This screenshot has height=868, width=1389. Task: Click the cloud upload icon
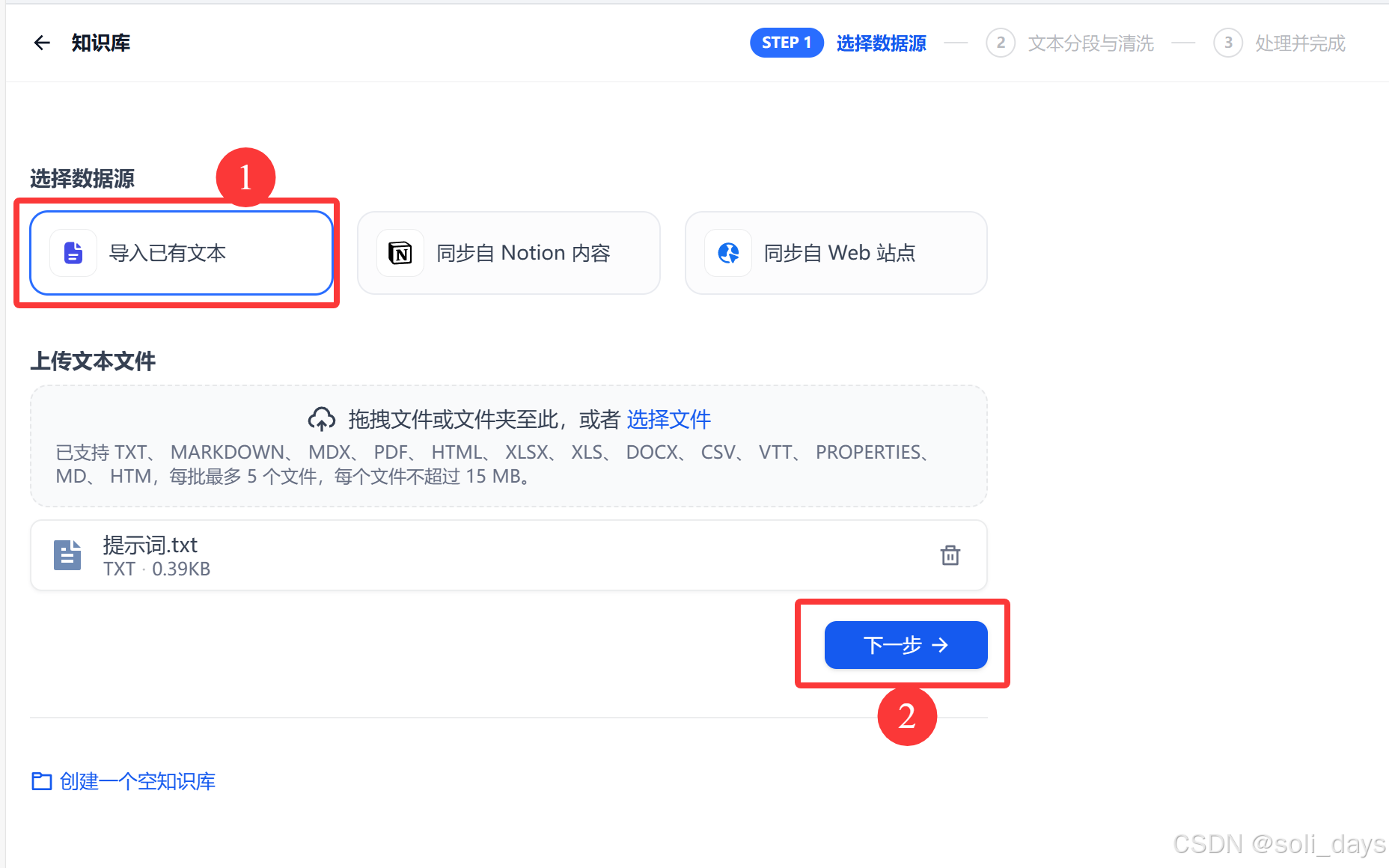[x=322, y=419]
